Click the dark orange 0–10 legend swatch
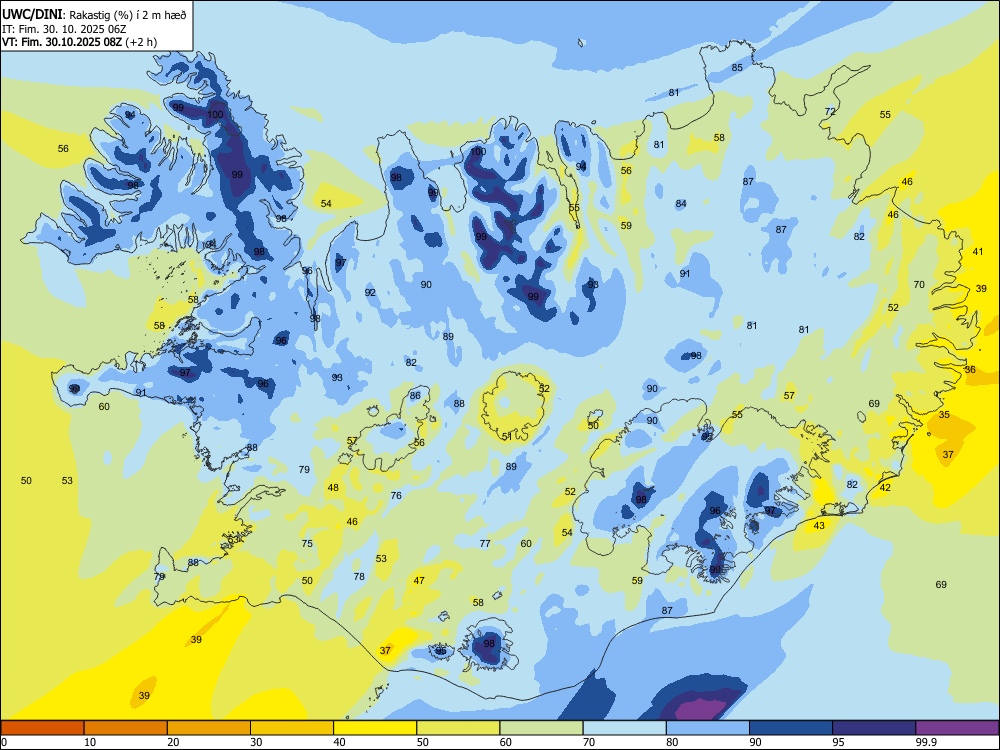Viewport: 1000px width, 750px height. click(x=42, y=728)
